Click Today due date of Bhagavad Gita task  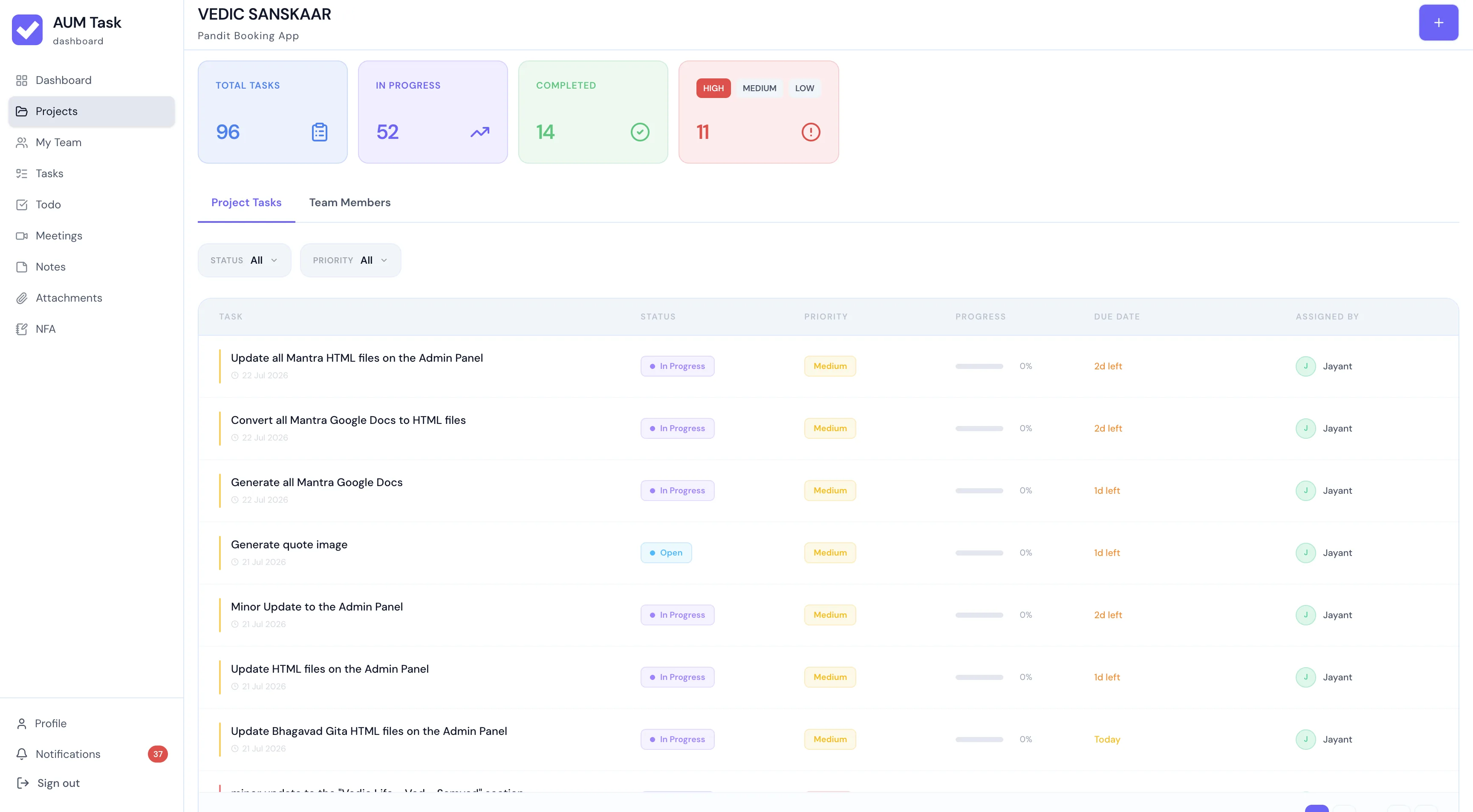tap(1107, 740)
